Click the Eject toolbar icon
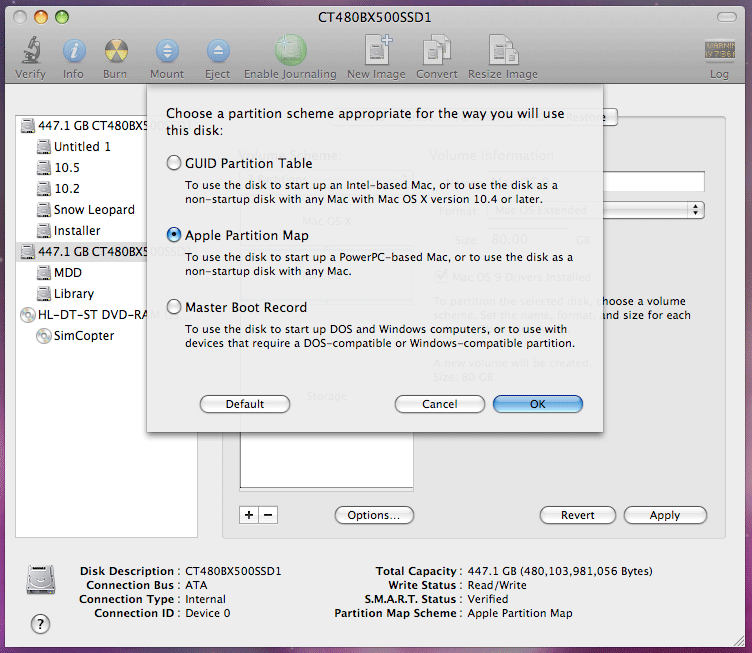The image size is (752, 653). coord(218,51)
